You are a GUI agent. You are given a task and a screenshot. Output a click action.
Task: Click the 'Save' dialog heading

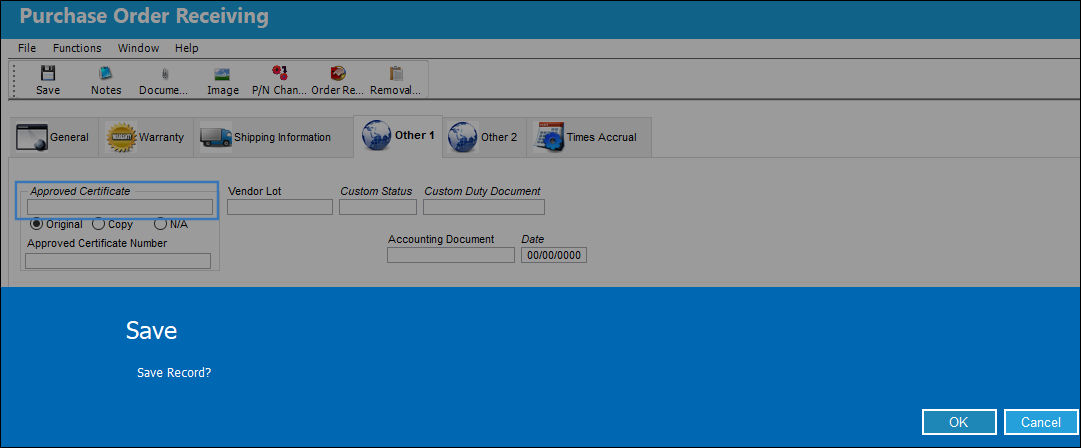tap(152, 330)
